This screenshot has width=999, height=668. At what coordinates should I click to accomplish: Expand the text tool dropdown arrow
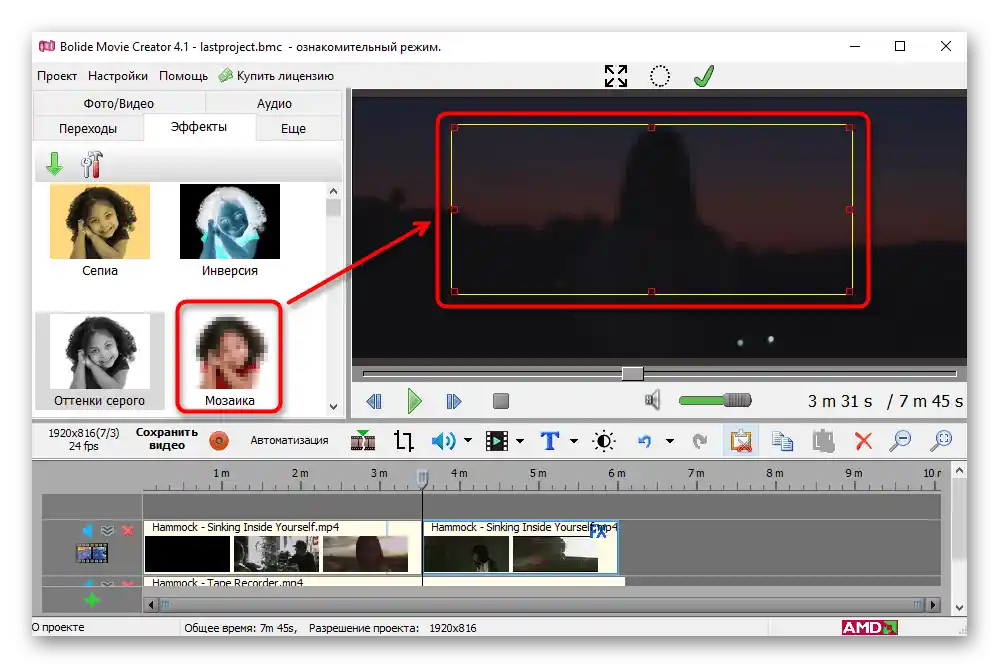tap(573, 440)
